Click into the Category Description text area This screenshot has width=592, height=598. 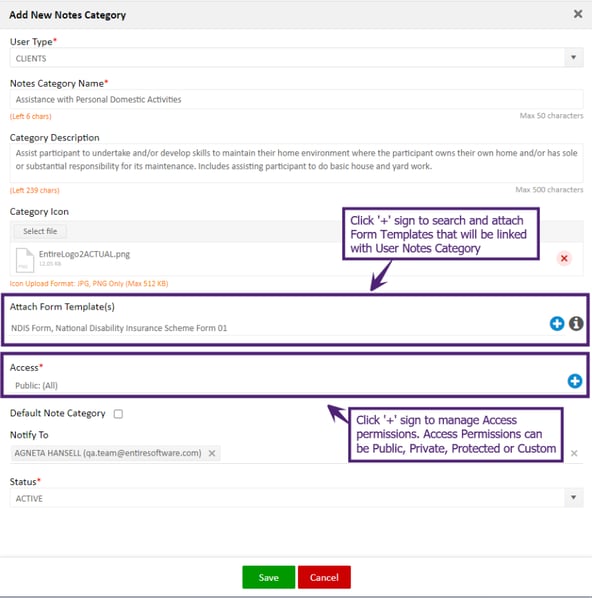pos(296,163)
